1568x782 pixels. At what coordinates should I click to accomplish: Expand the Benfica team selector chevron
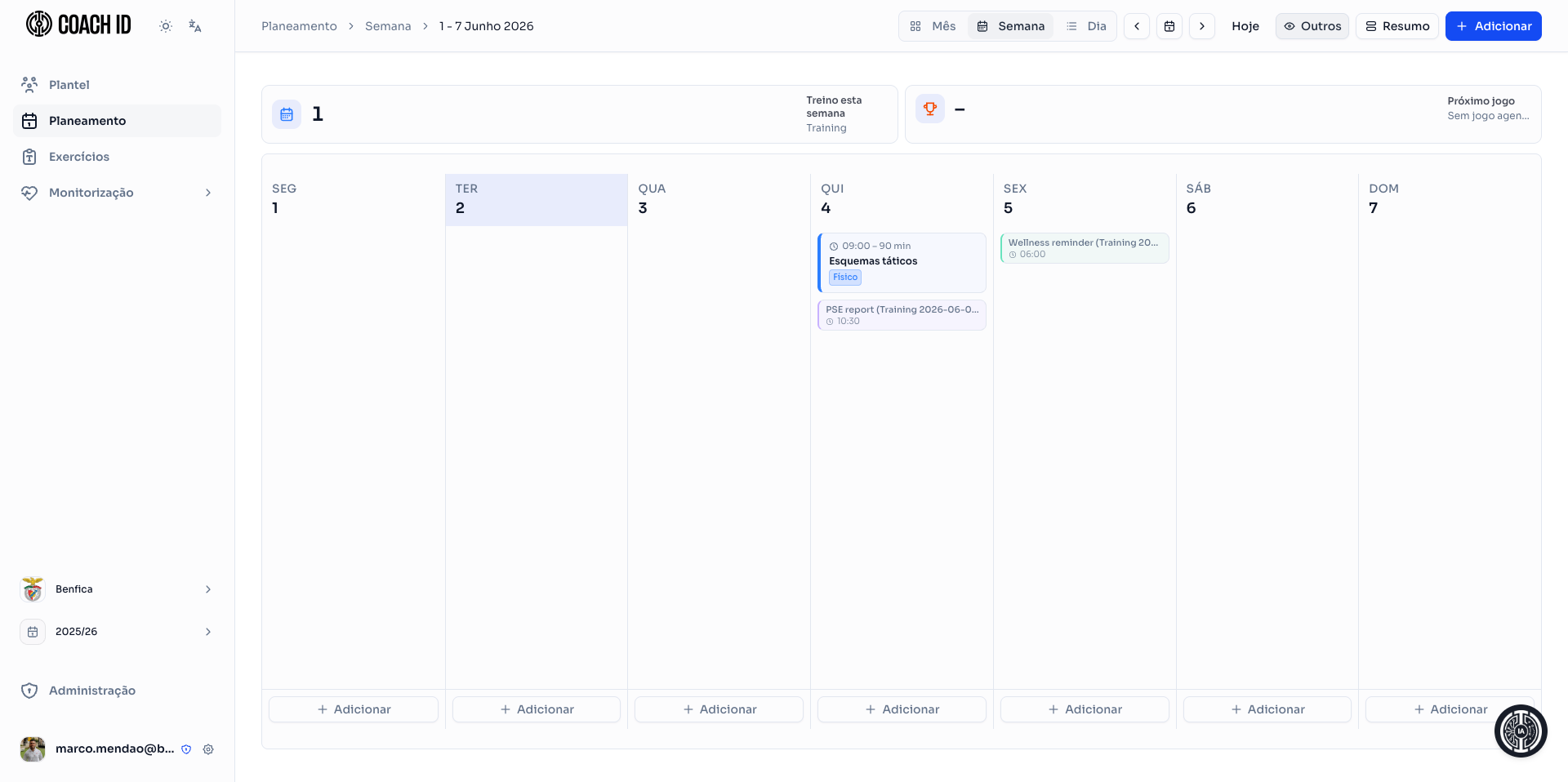208,589
